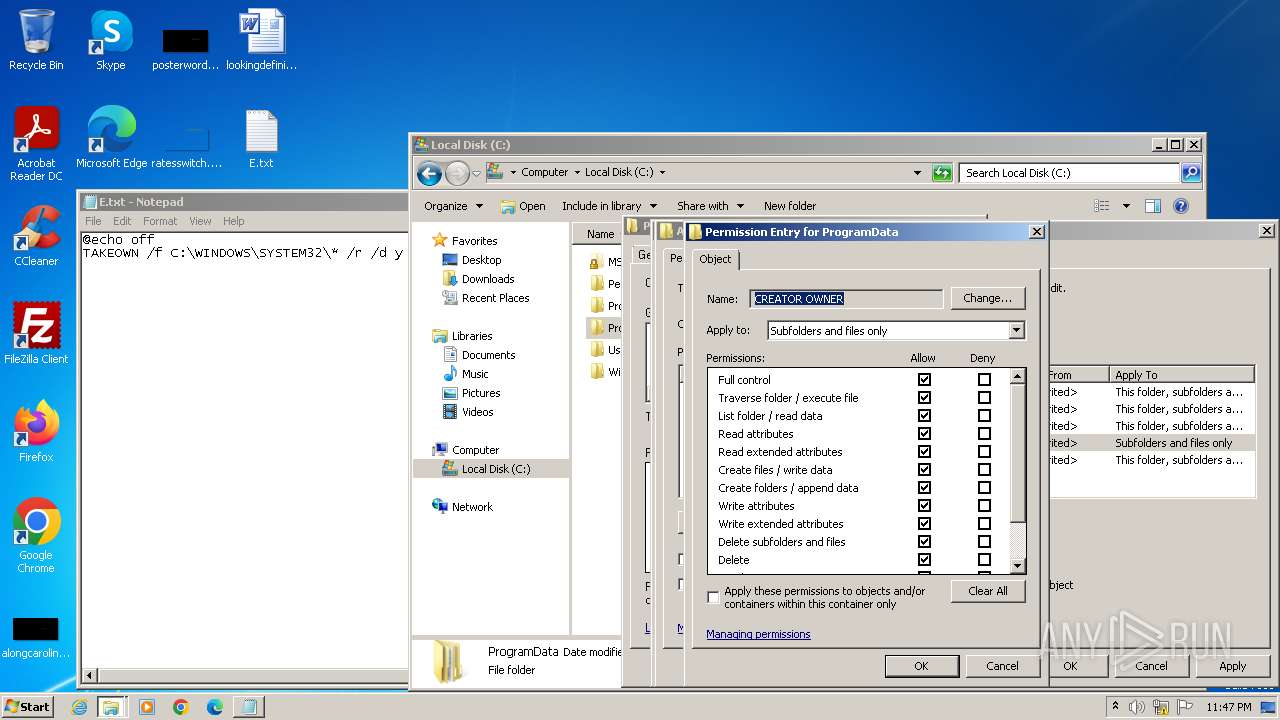Click Cancel in Permission Entry dialog
This screenshot has width=1280, height=720.
coord(1002,666)
